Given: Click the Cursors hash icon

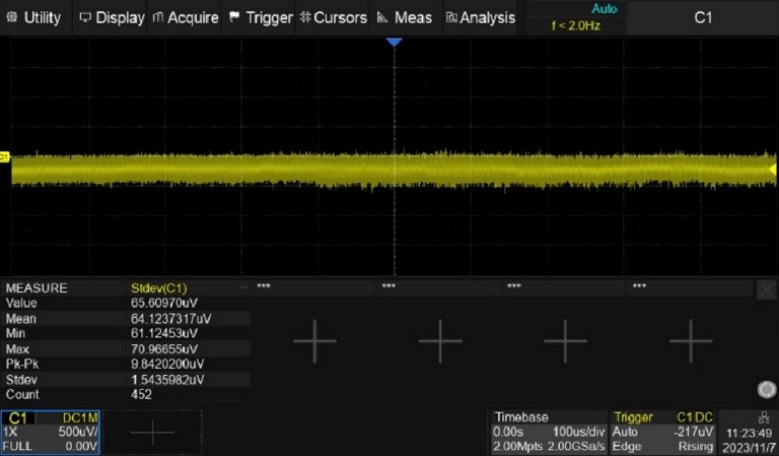Looking at the screenshot, I should [306, 17].
